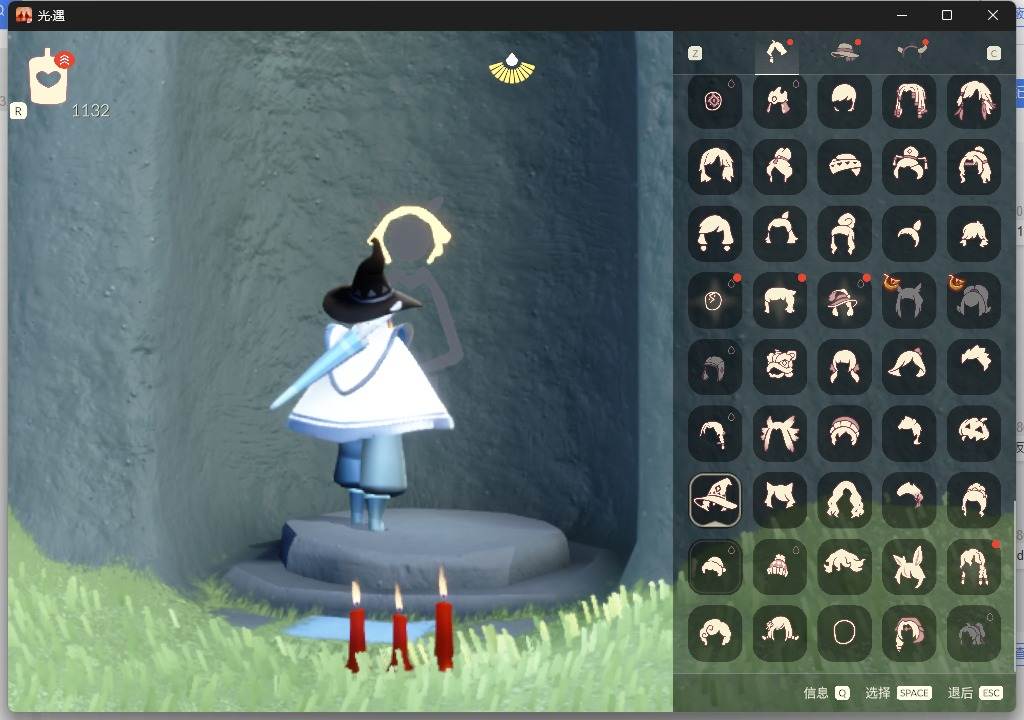Click the C next-category key button
This screenshot has width=1024, height=720.
point(993,54)
